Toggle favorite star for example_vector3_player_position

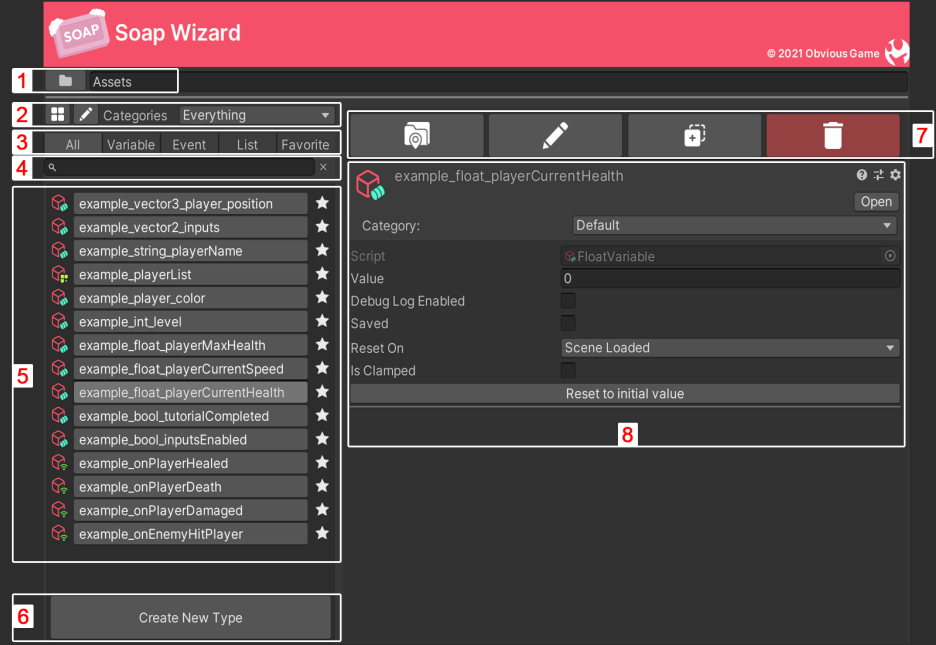coord(322,203)
